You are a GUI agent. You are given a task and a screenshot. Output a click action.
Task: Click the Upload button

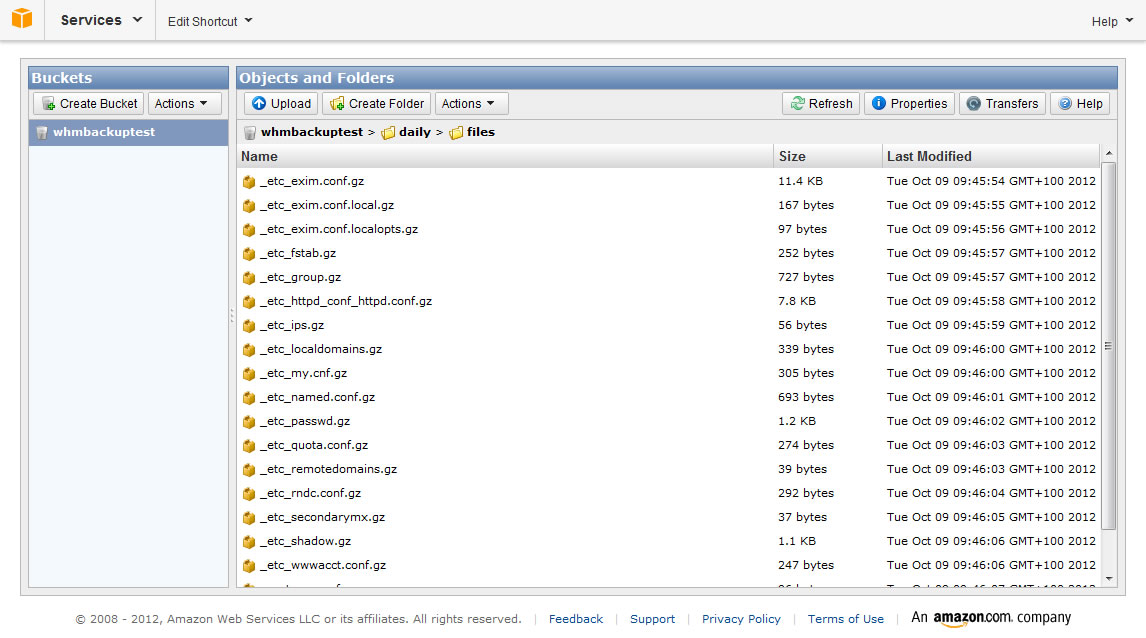(281, 104)
